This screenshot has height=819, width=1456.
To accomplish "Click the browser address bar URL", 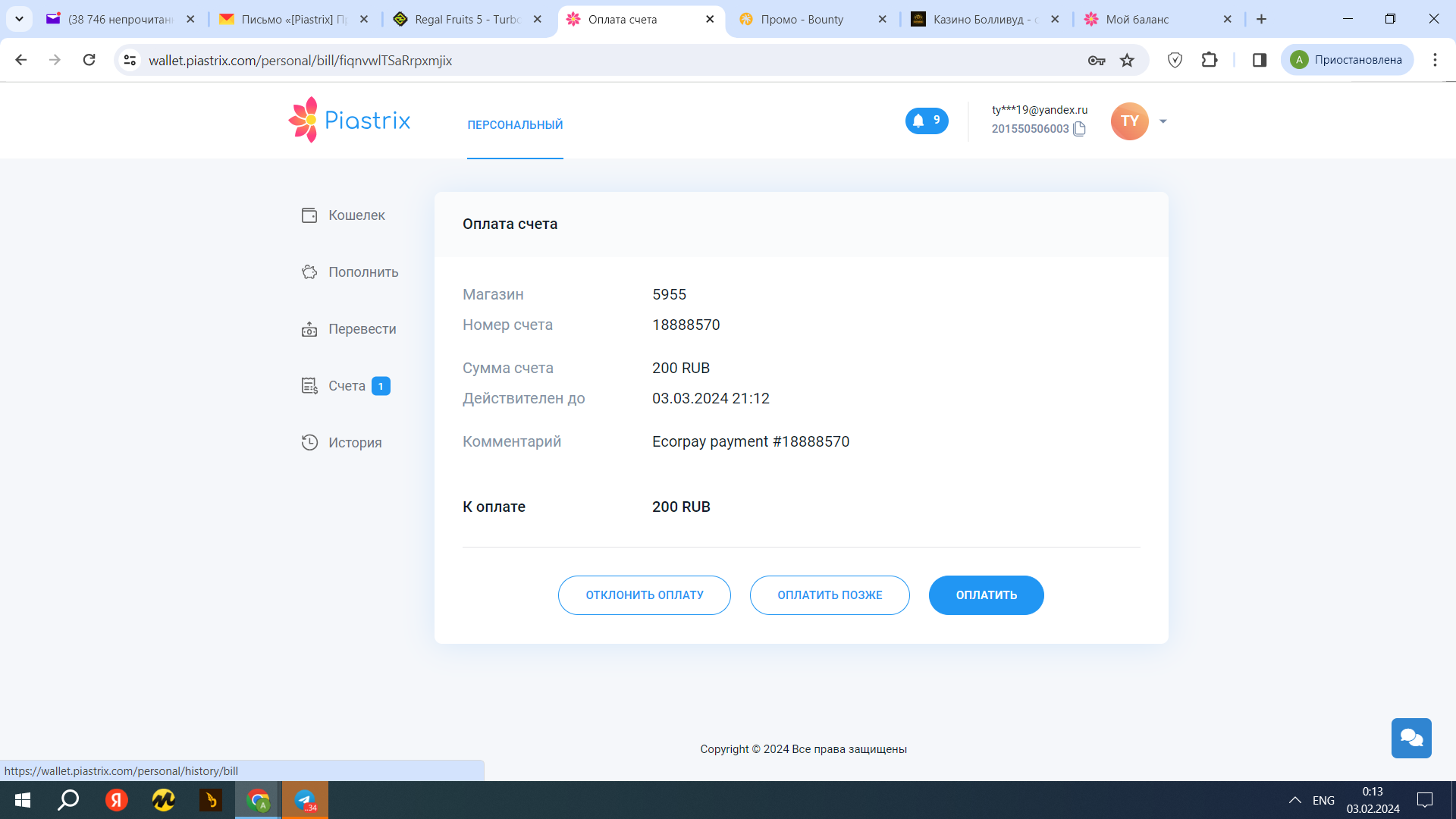I will tap(300, 60).
